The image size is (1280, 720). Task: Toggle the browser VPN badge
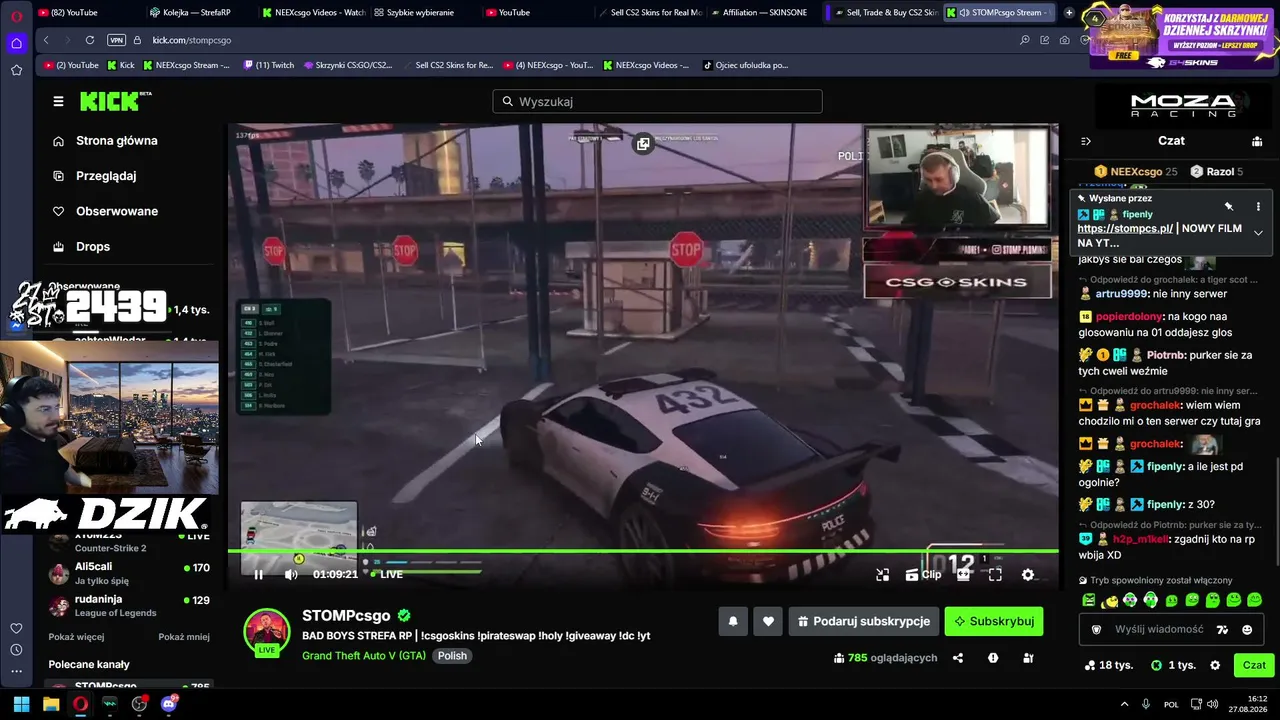pos(117,40)
